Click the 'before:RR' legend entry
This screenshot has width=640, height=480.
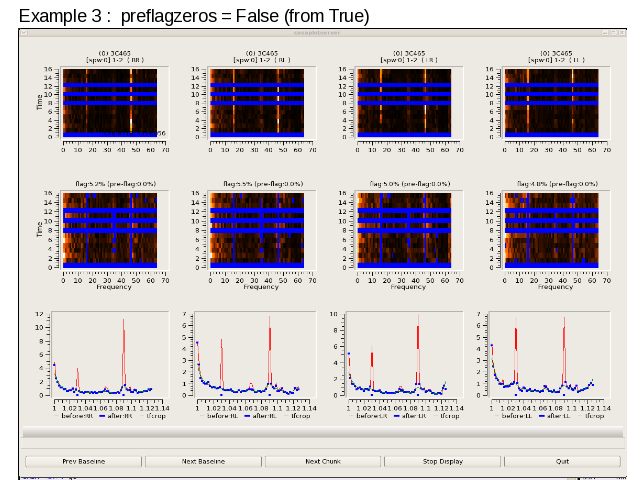[74, 416]
